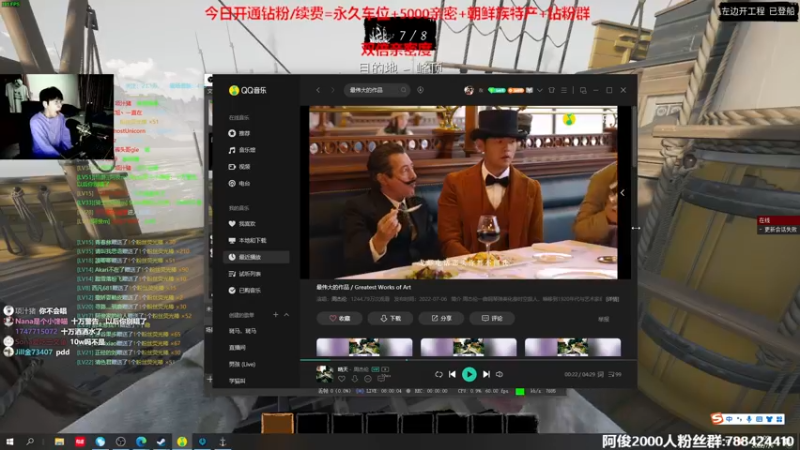800x450 pixels.
Task: Open the play queue list icon
Action: tap(615, 374)
